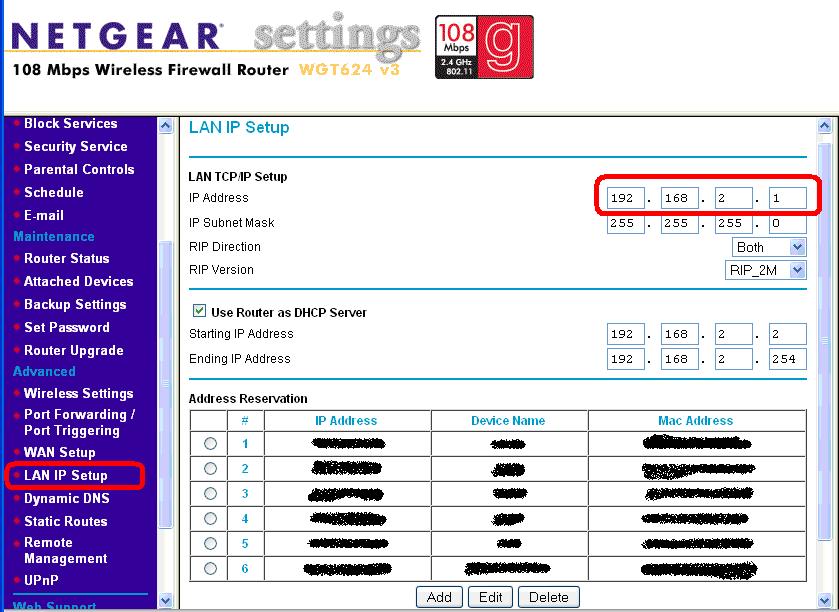Select radio button for reservation row 4
This screenshot has width=839, height=612.
pos(210,518)
